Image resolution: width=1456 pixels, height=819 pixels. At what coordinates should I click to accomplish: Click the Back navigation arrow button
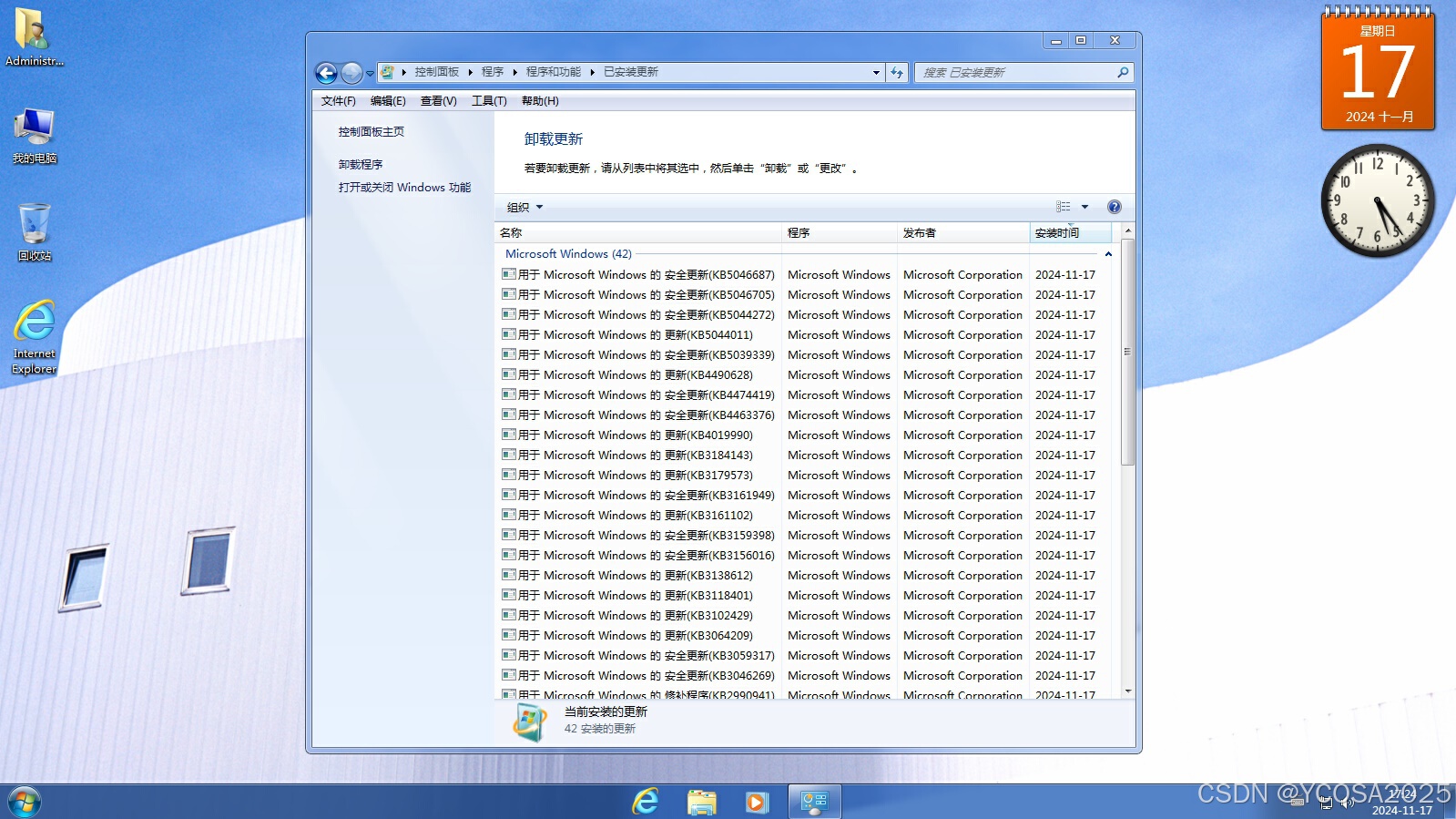pyautogui.click(x=326, y=73)
